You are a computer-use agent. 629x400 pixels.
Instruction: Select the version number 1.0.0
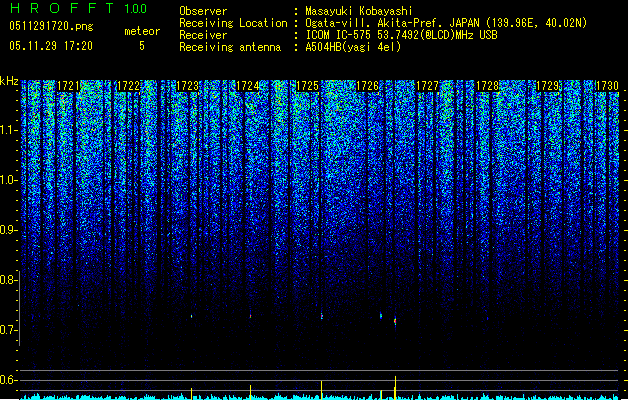(x=136, y=8)
